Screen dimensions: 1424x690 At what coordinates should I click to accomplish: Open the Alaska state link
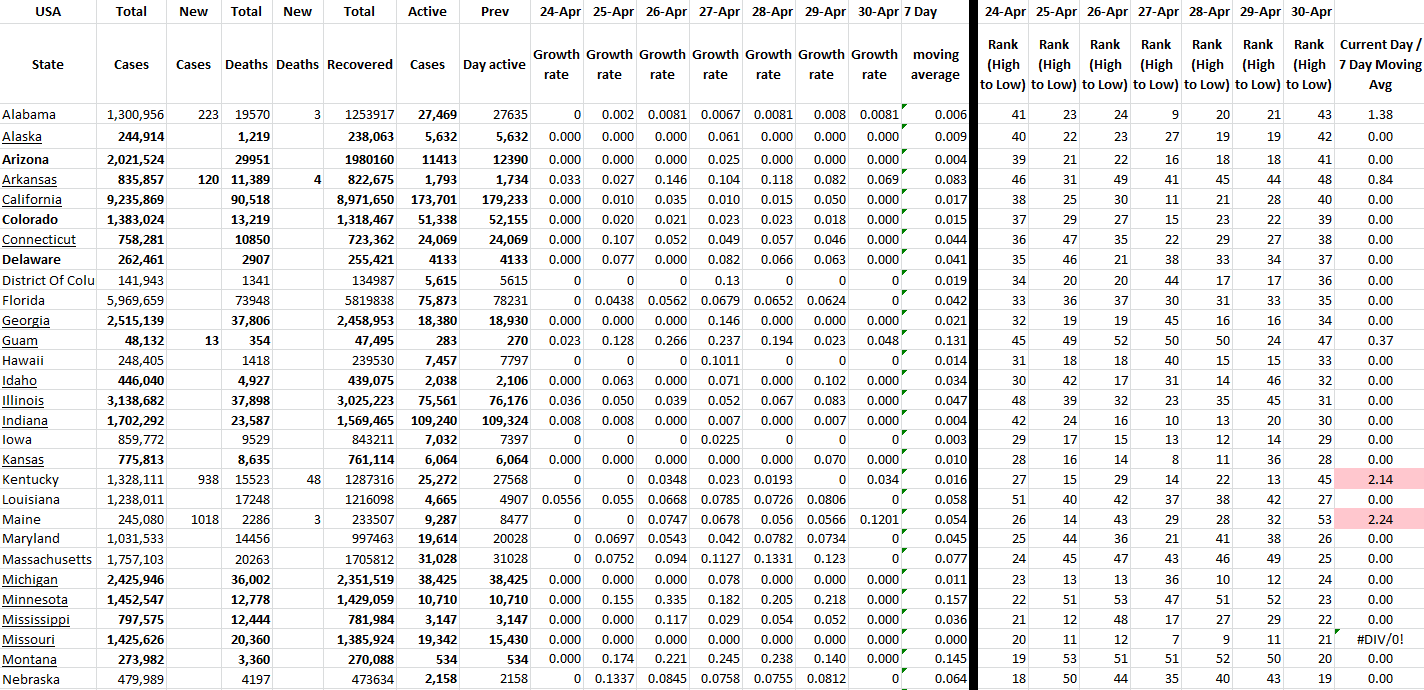coord(22,136)
